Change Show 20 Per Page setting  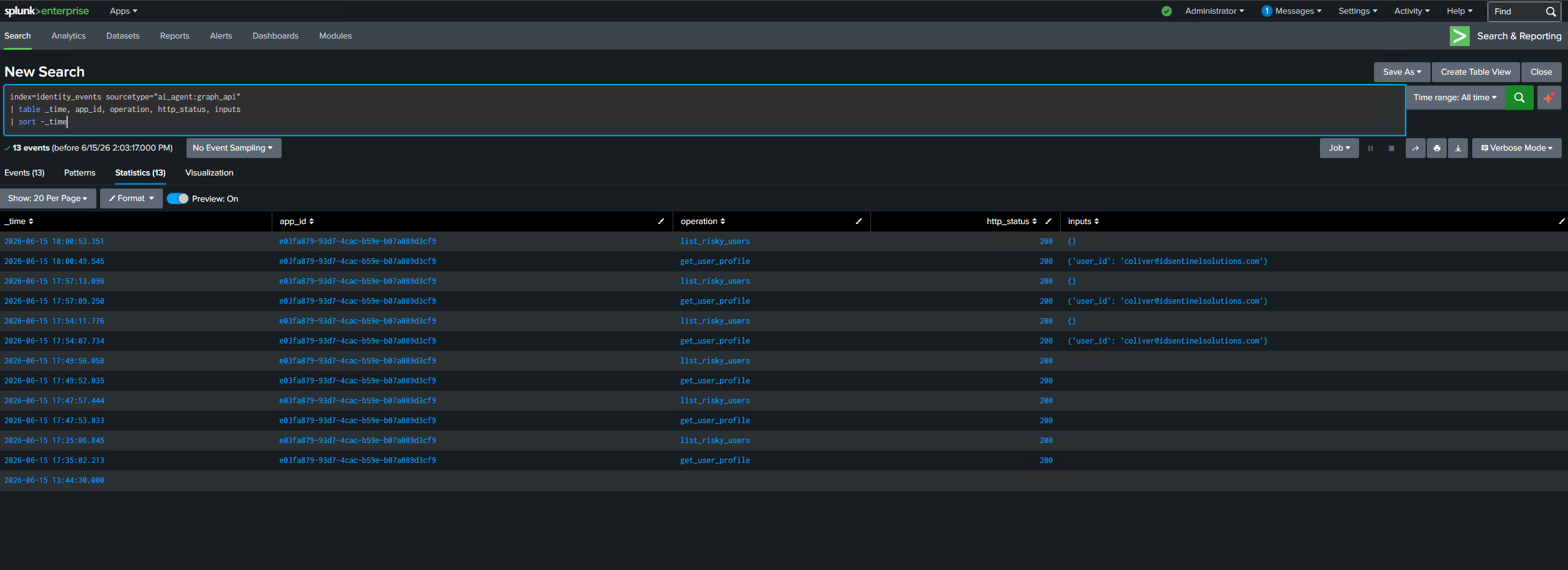click(48, 199)
